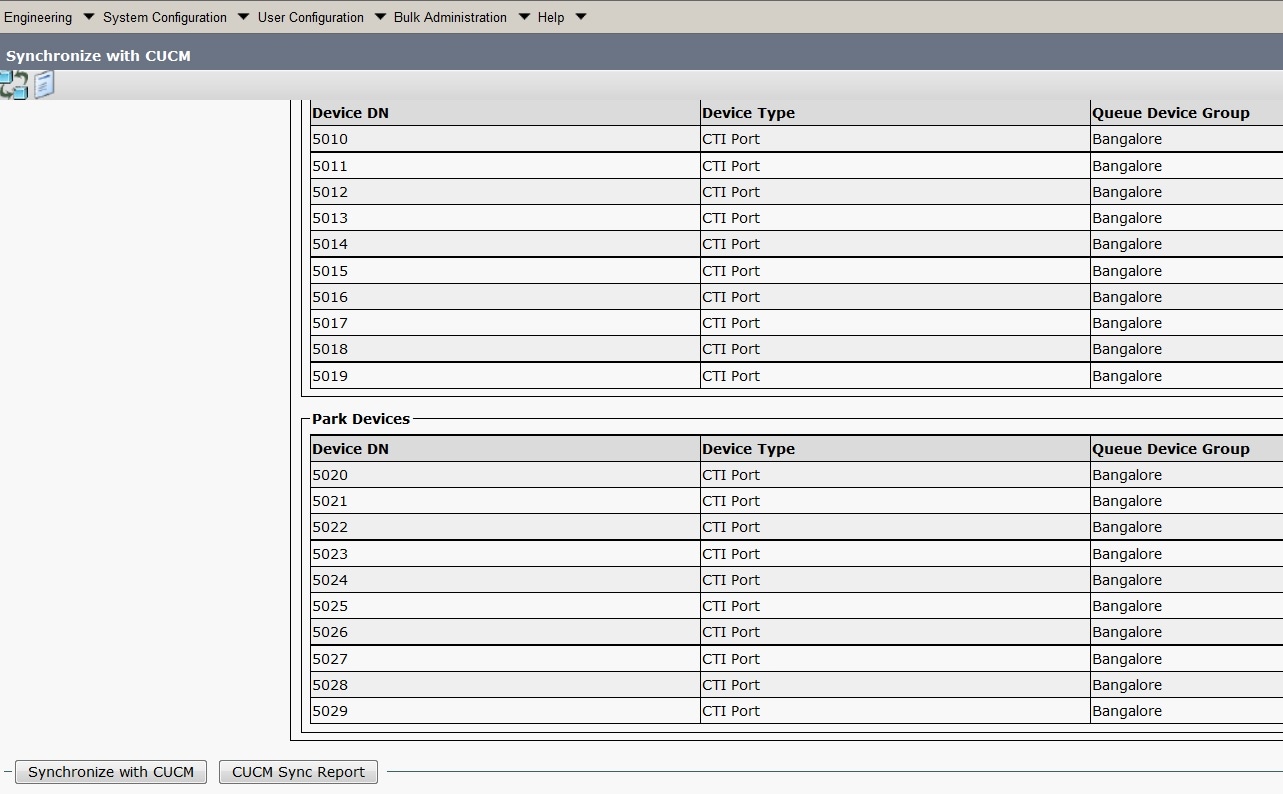1283x794 pixels.
Task: Select Device DN 5011 cell
Action: pos(505,166)
